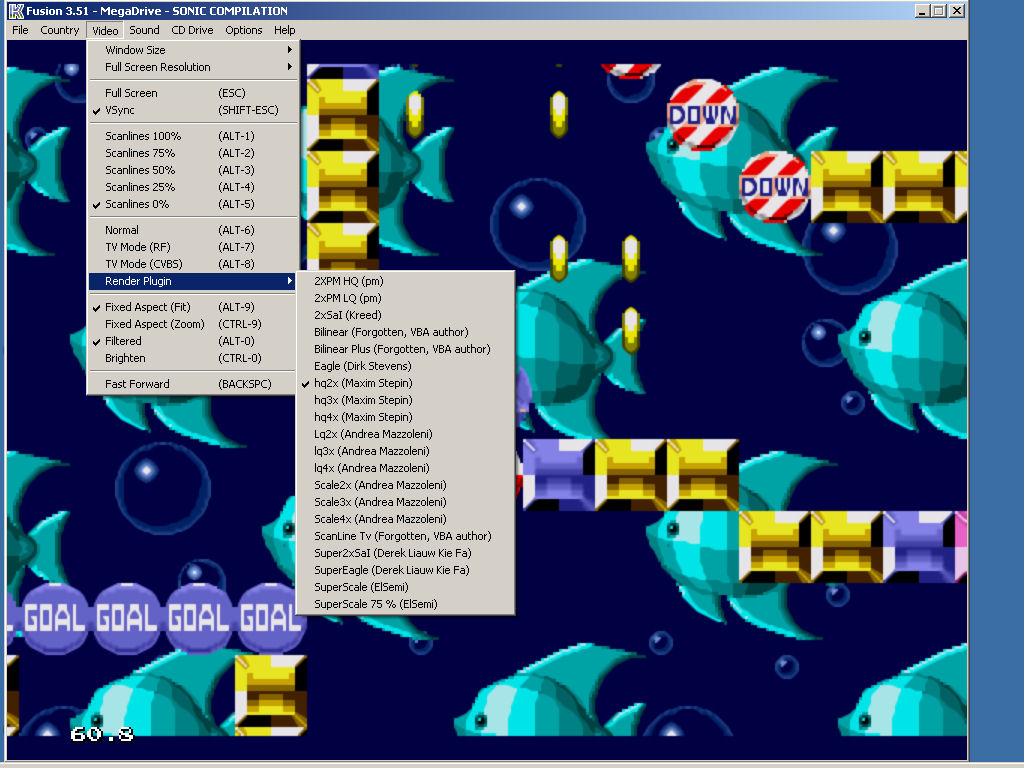Open the Country menu
The width and height of the screenshot is (1024, 768).
point(59,30)
